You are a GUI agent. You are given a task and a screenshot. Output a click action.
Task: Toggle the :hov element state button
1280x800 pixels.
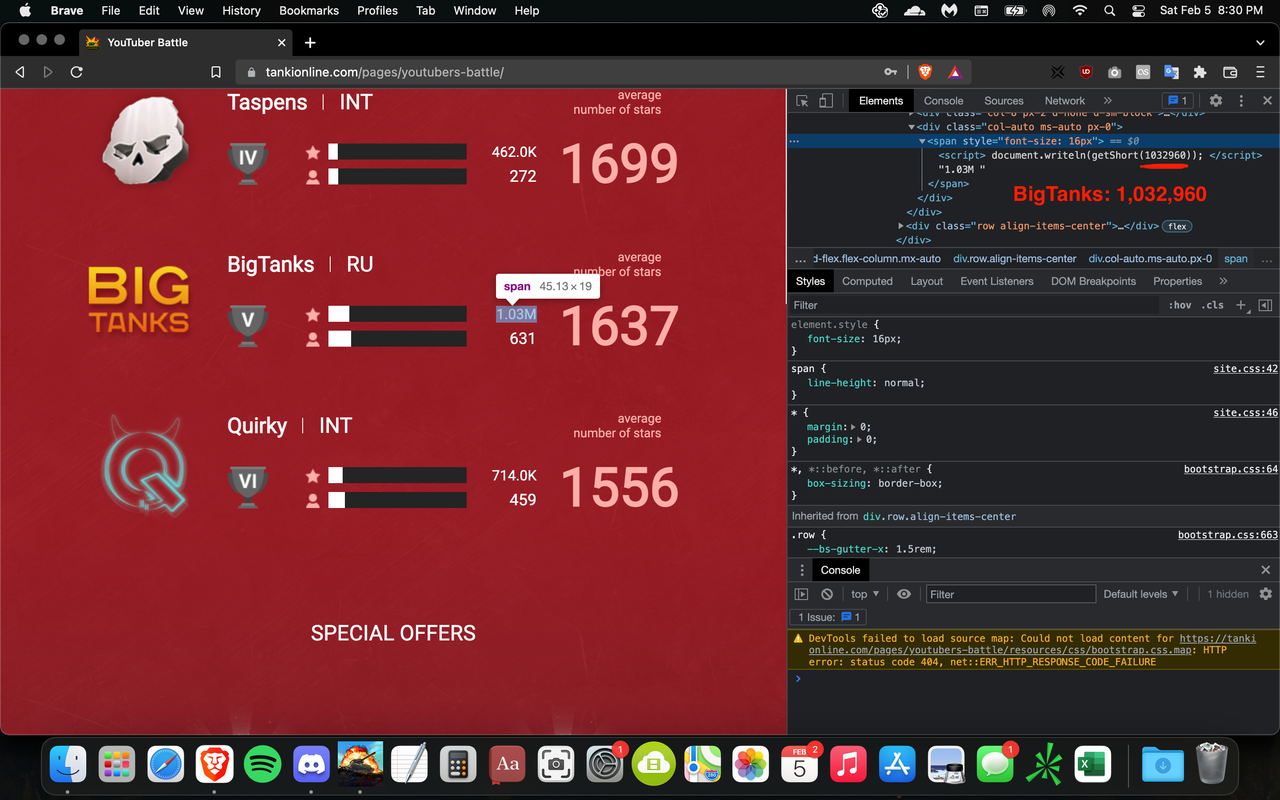pyautogui.click(x=1180, y=305)
